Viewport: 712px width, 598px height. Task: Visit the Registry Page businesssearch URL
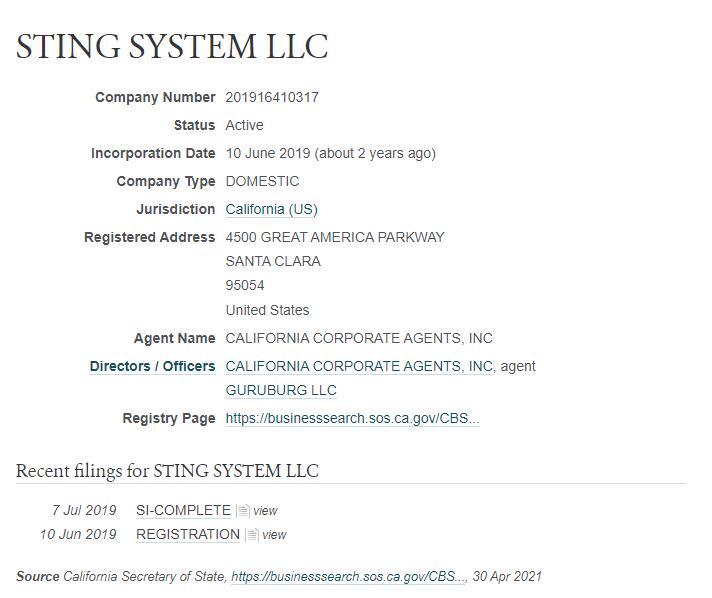(352, 418)
